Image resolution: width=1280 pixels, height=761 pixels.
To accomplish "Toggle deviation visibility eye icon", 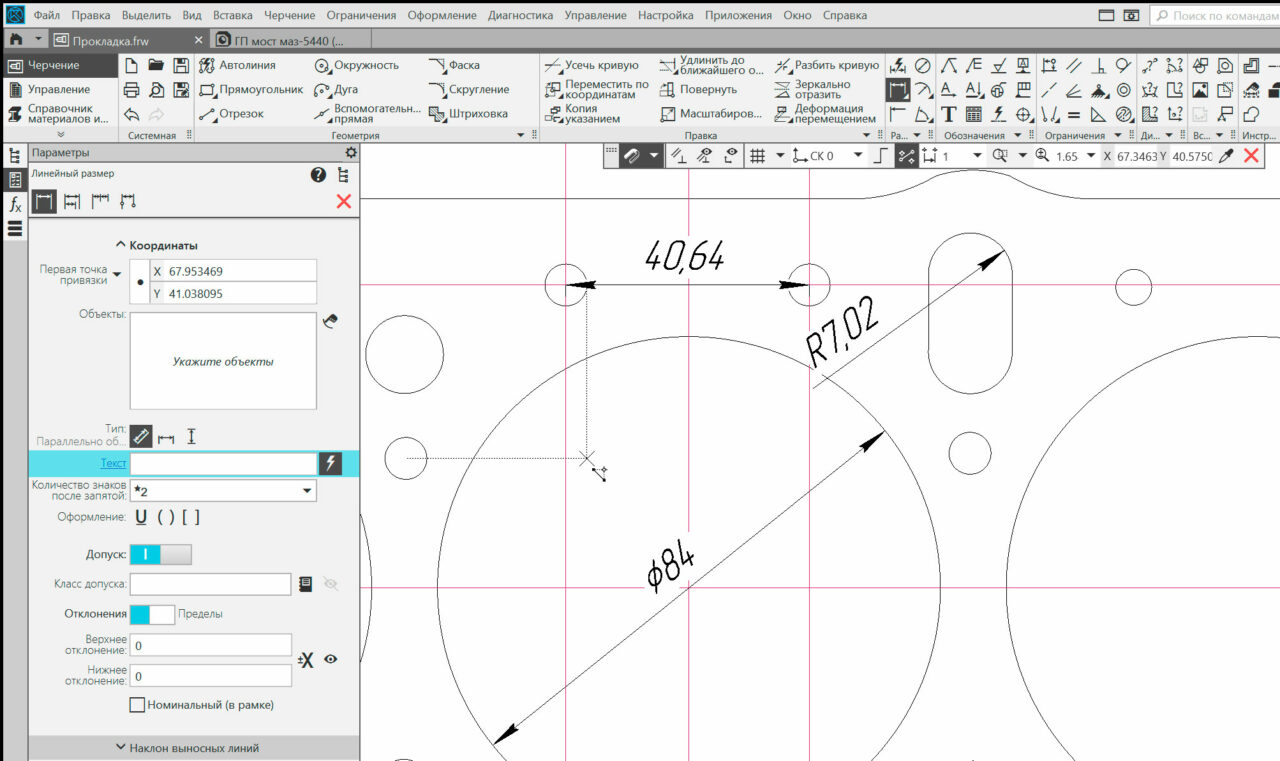I will point(330,659).
